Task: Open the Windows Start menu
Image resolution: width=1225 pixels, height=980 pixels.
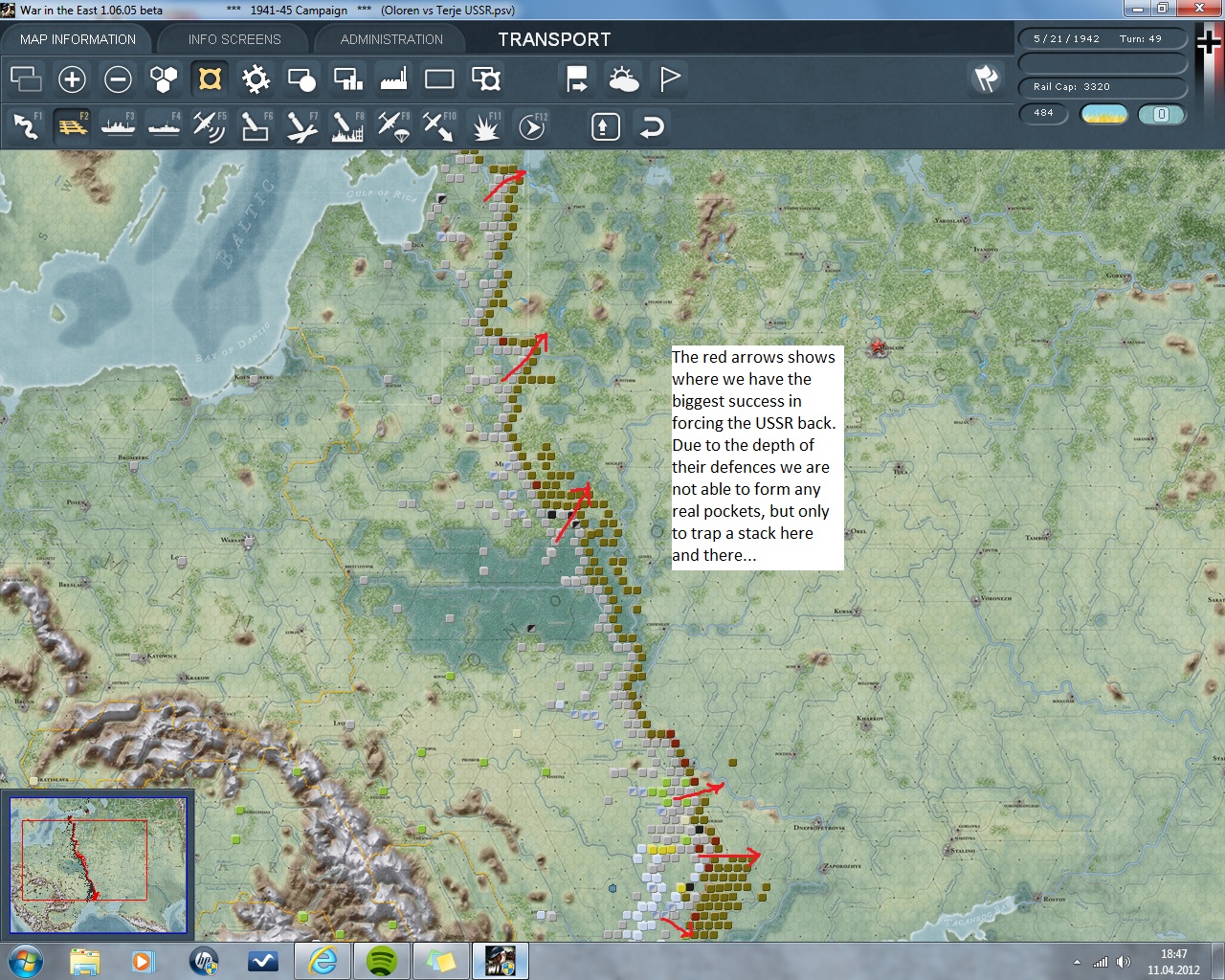Action: [25, 961]
